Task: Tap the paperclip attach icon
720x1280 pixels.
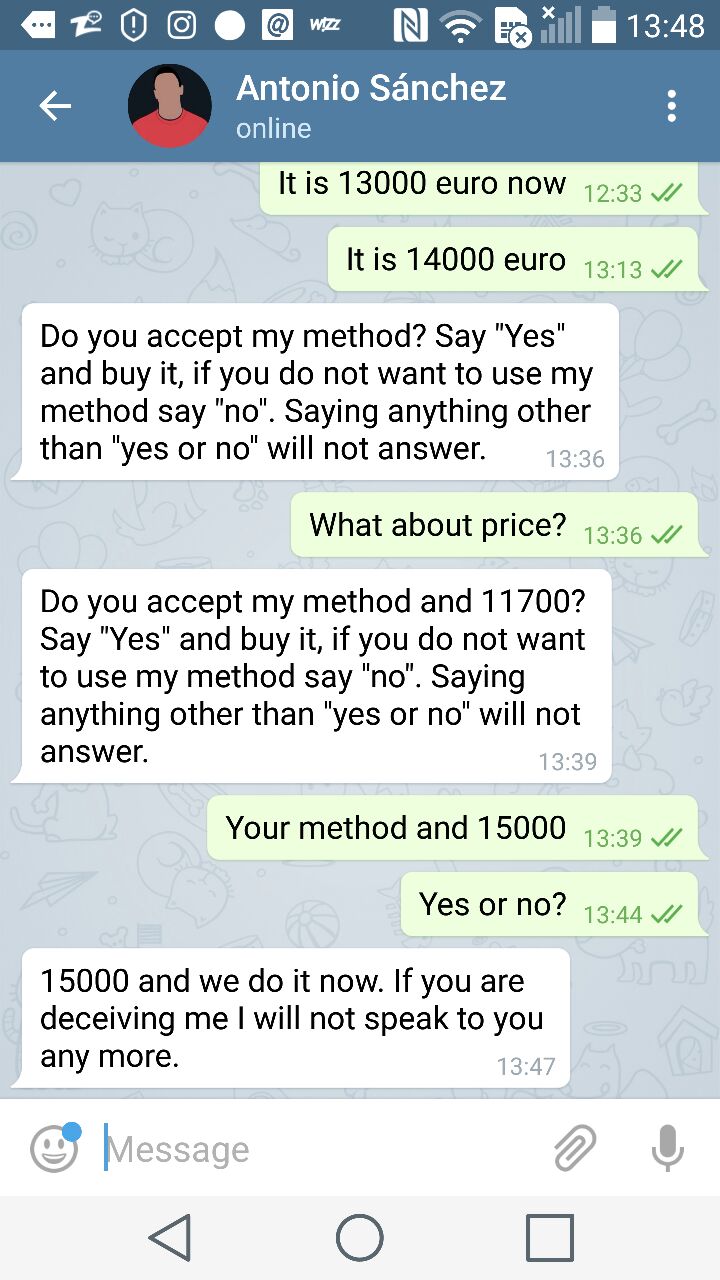Action: (575, 1148)
